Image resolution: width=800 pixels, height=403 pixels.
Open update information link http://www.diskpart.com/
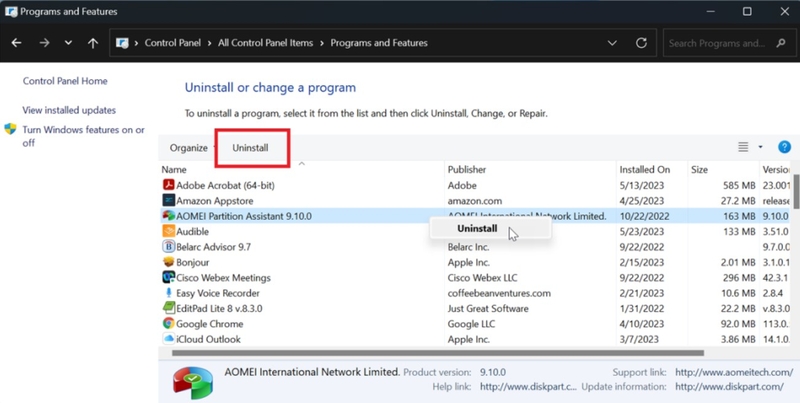coord(729,387)
